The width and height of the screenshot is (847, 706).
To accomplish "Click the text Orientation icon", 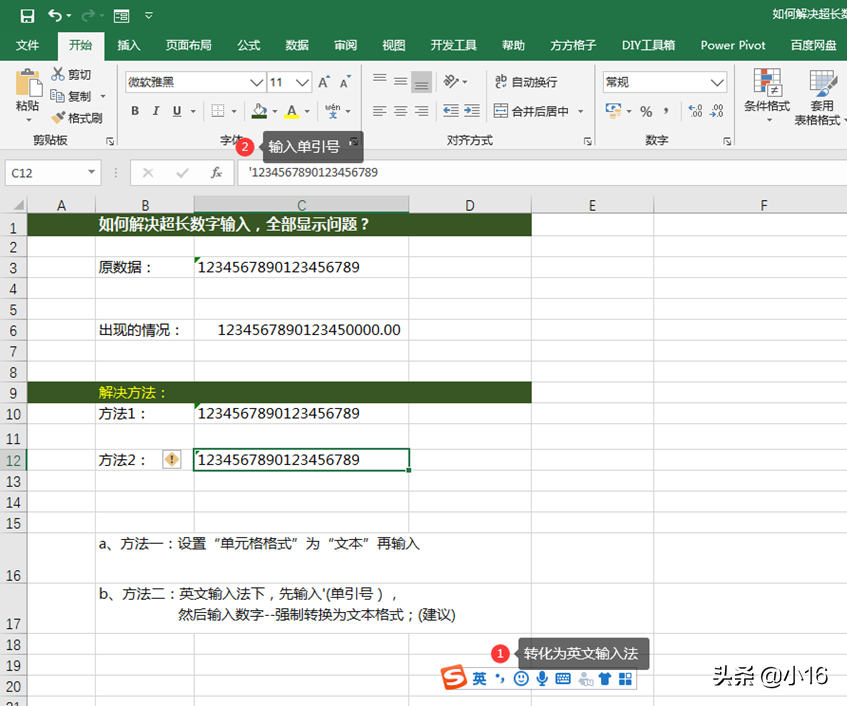I will click(x=451, y=82).
